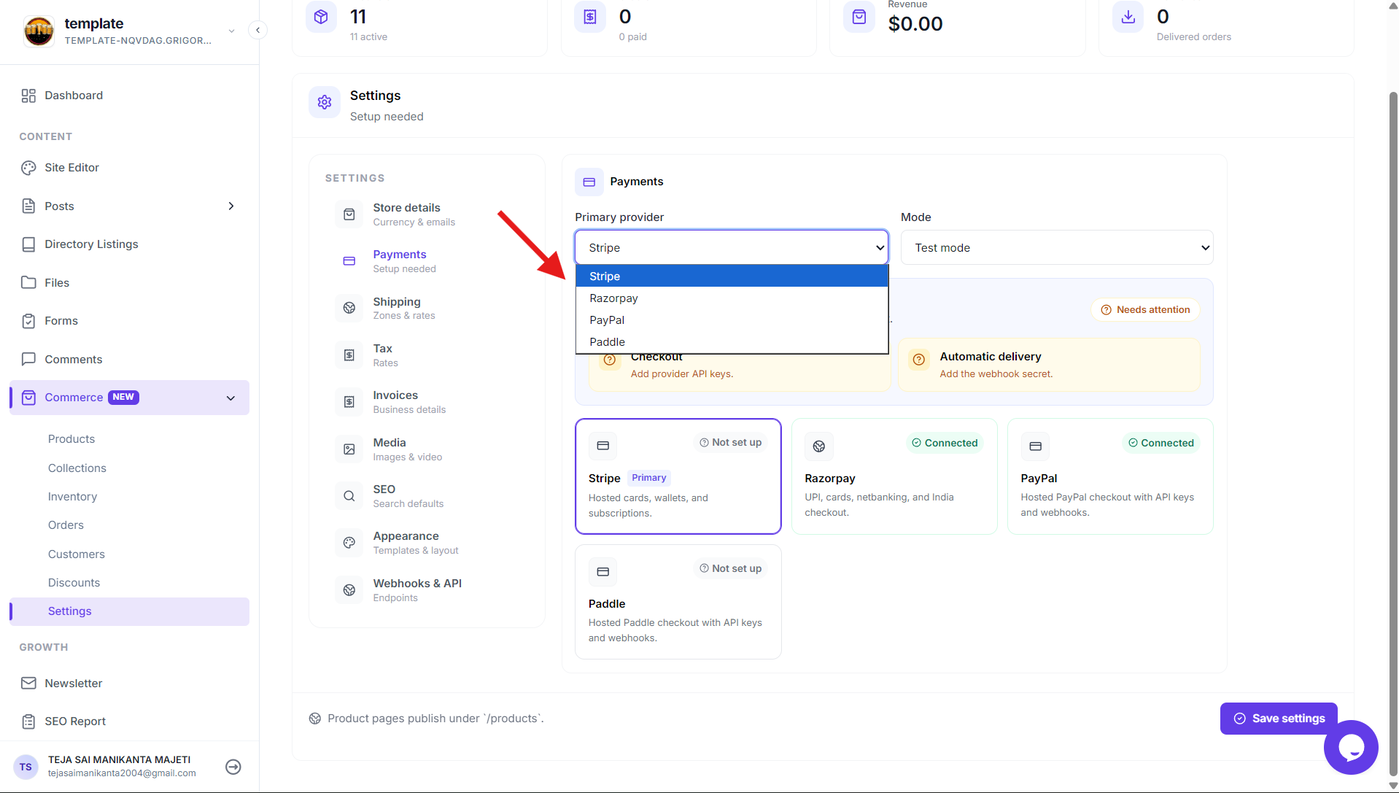Open the Discounts submenu item

(74, 583)
